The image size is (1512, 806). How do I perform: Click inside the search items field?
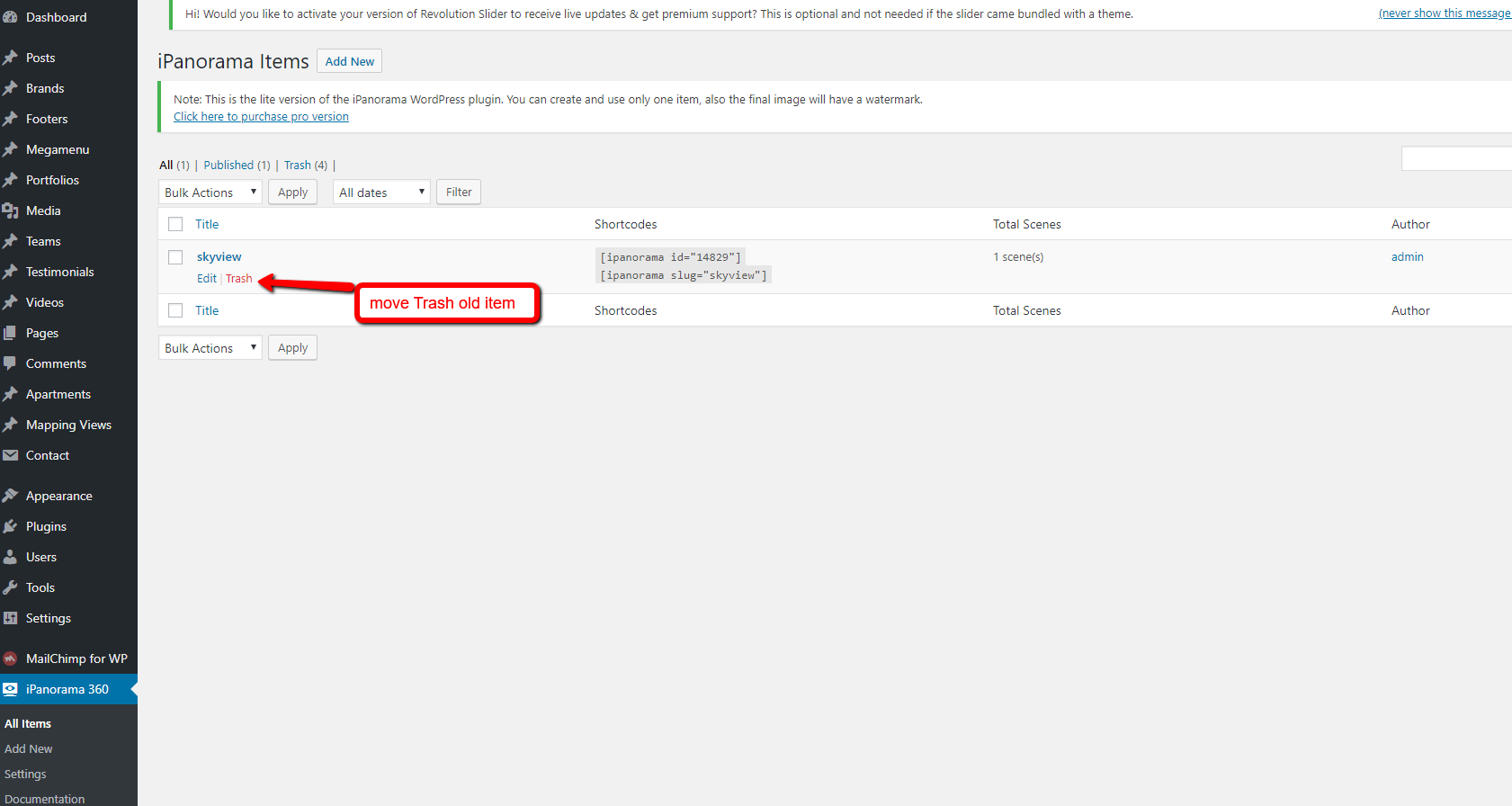point(1456,158)
